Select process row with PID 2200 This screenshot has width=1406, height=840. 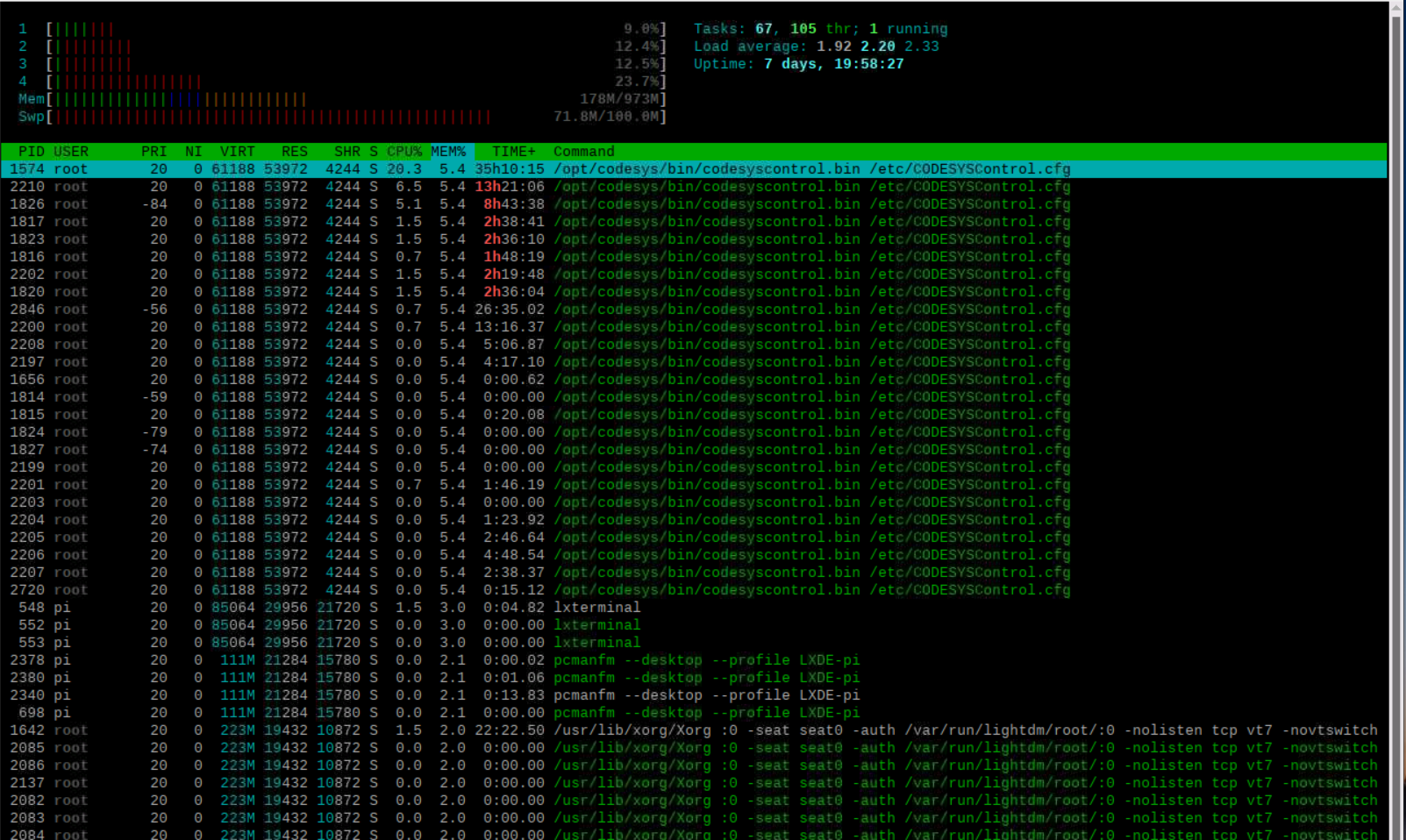pos(694,327)
